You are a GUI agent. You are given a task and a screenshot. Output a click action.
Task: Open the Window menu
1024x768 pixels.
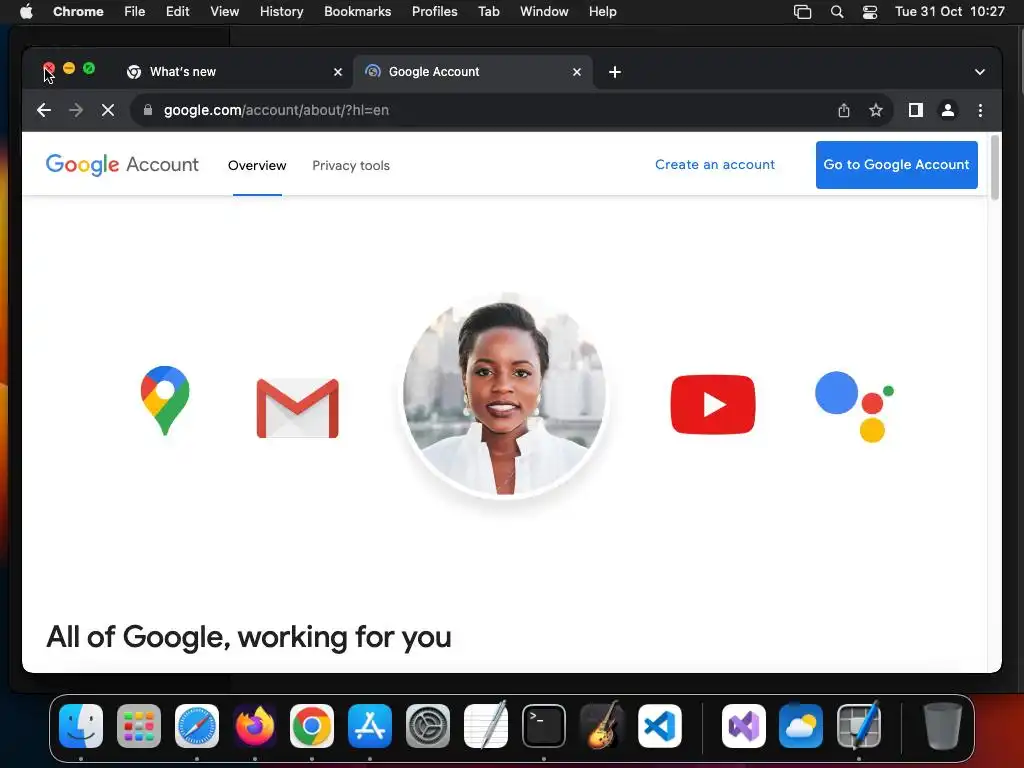544,11
